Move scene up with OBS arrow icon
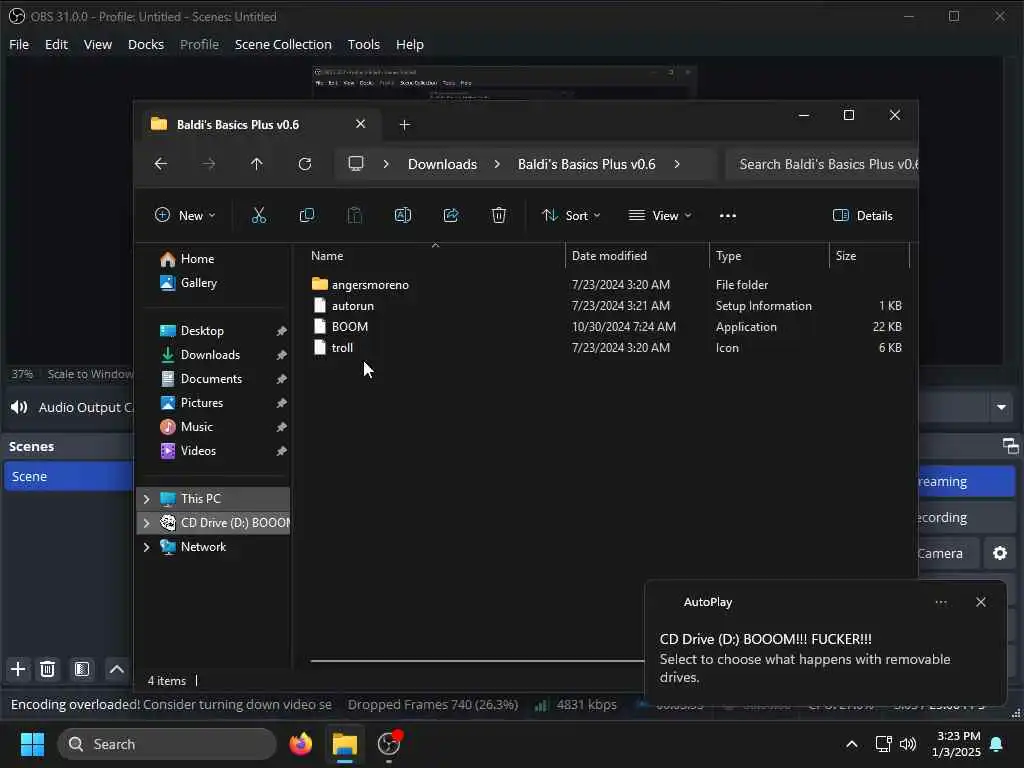This screenshot has height=768, width=1024. (x=117, y=669)
